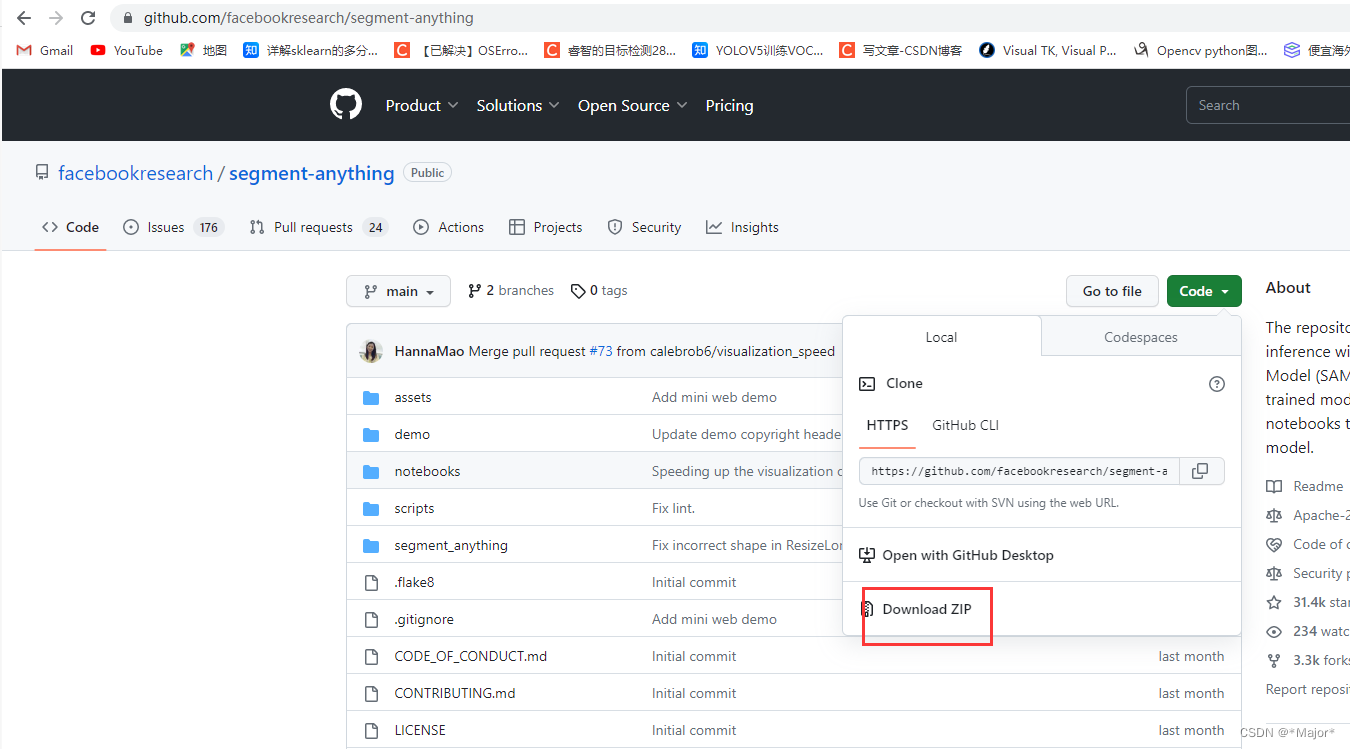Open the segment-anything repository link

312,173
